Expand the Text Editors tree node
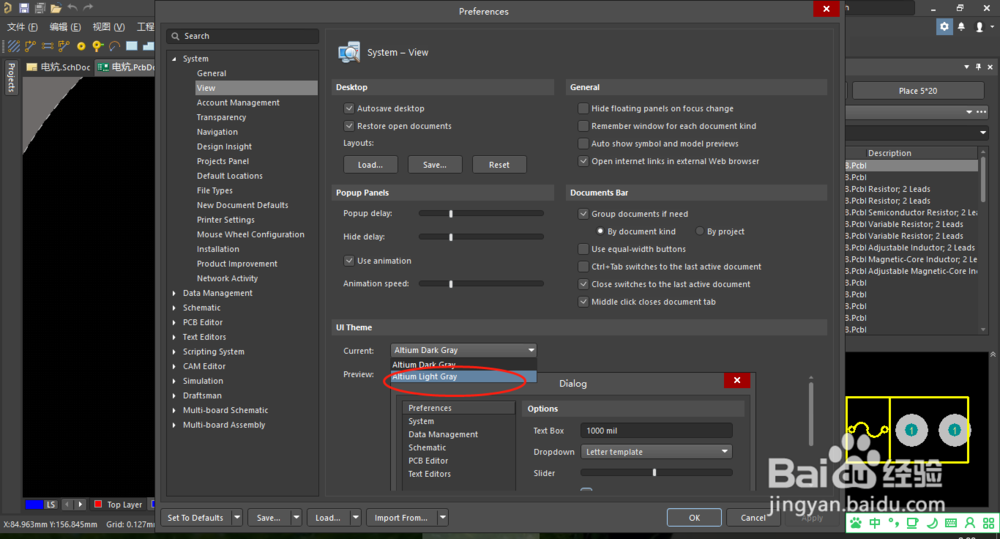Viewport: 1000px width, 539px height. pos(174,337)
